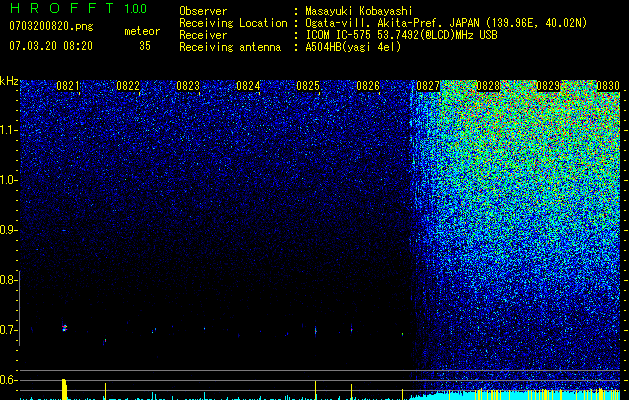
Task: Click the 0828 time marker label
Action: pos(488,86)
